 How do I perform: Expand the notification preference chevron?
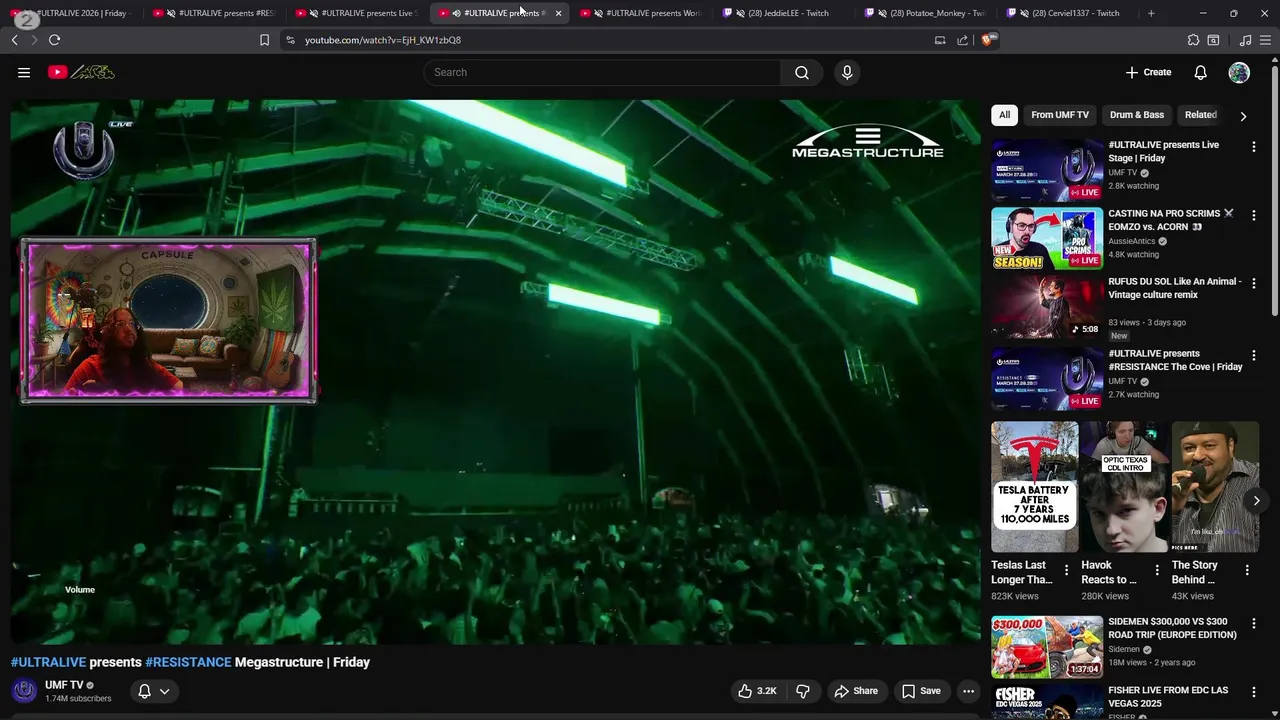pyautogui.click(x=165, y=691)
